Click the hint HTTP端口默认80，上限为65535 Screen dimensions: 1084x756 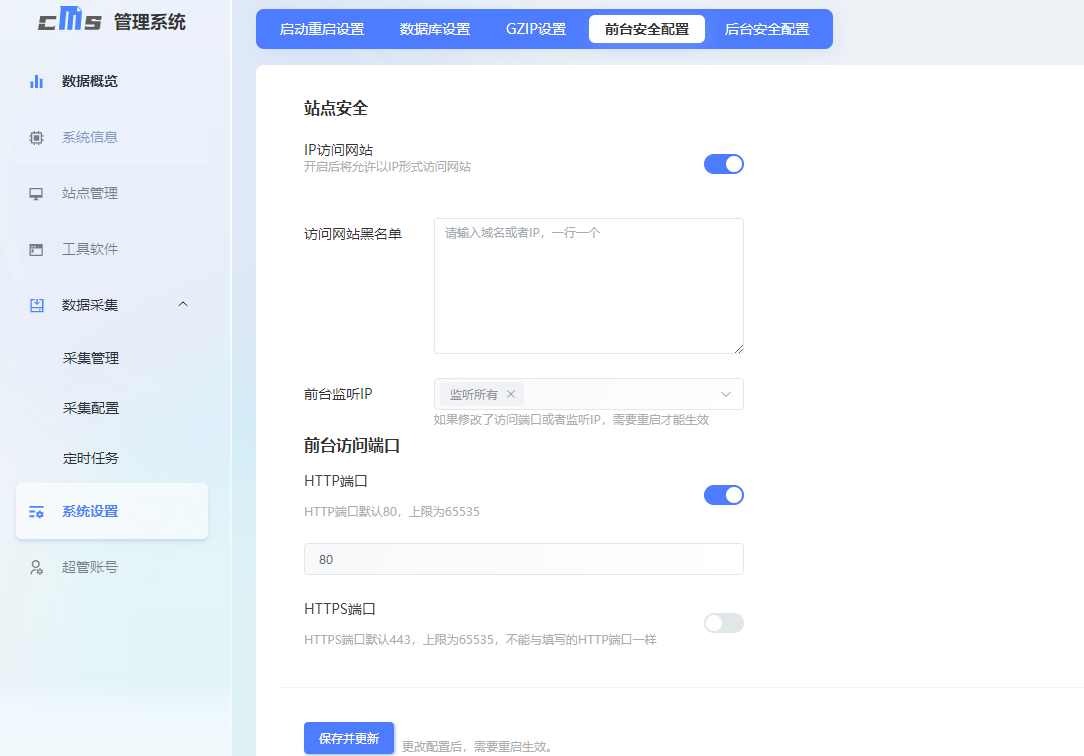point(392,511)
